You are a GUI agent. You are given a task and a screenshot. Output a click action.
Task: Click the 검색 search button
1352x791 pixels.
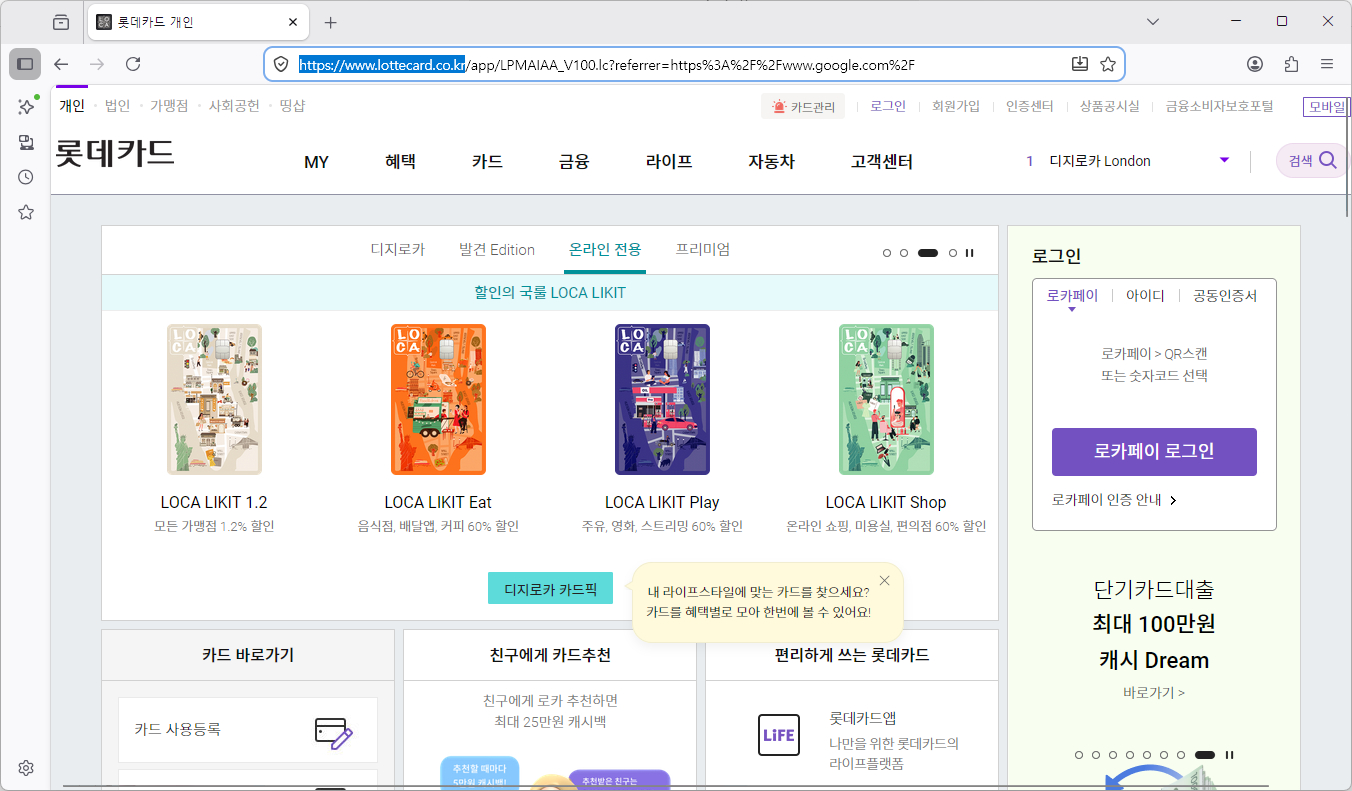coord(1312,161)
